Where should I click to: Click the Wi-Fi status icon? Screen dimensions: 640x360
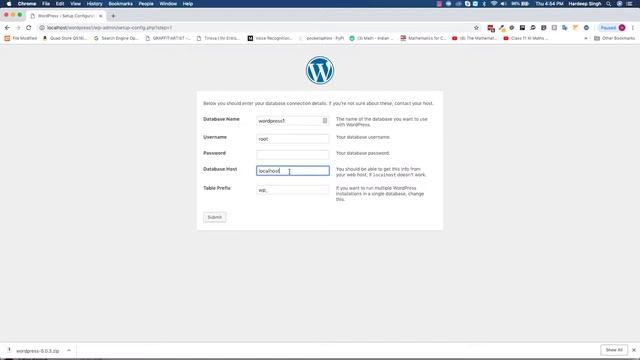click(494, 4)
